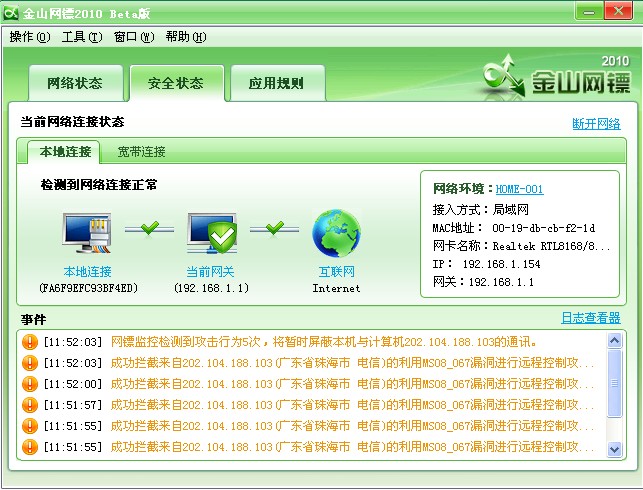This screenshot has height=490, width=643.
Task: Click the 当前网关 label link
Action: click(210, 271)
